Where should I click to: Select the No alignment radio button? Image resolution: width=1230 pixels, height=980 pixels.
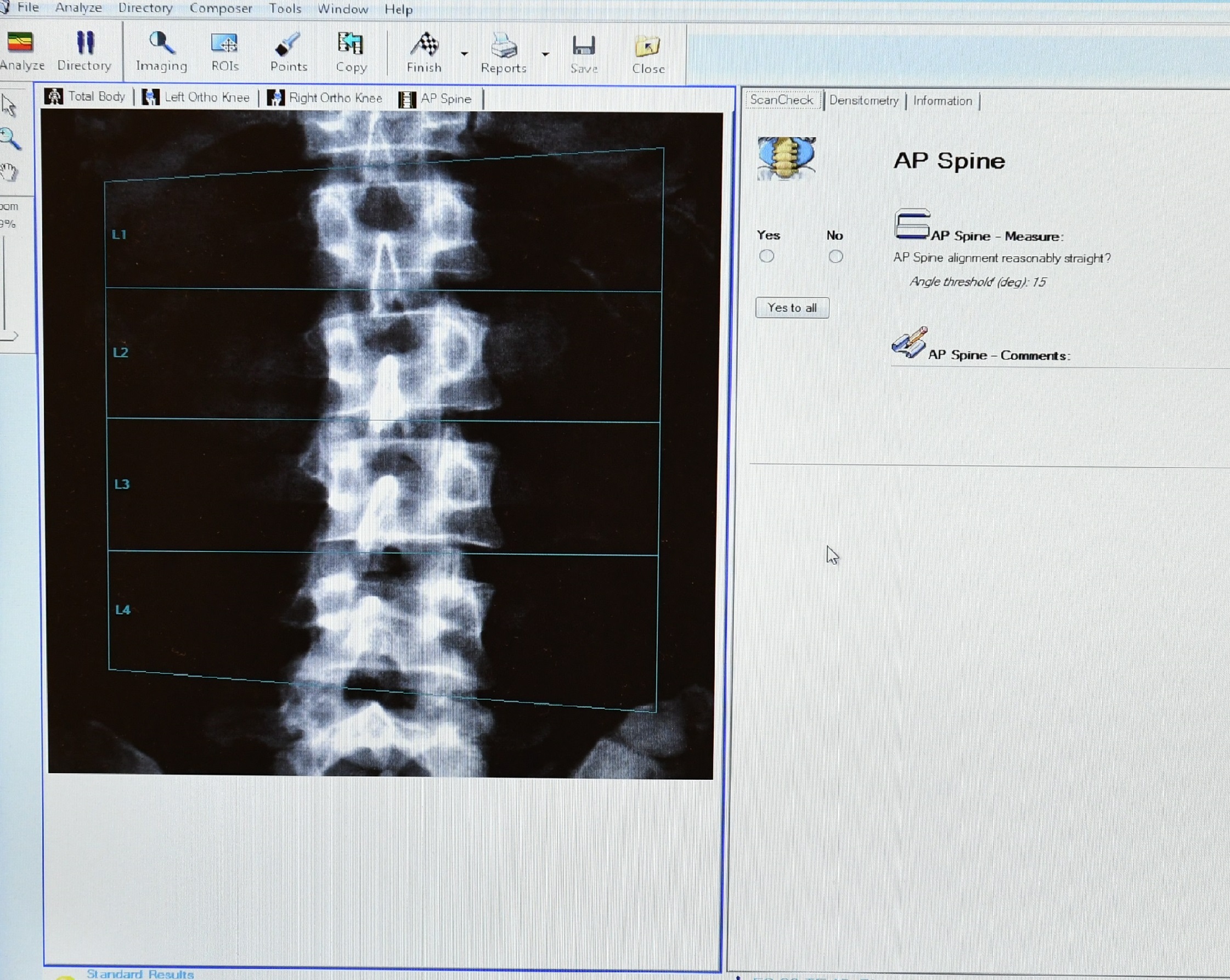click(x=835, y=257)
